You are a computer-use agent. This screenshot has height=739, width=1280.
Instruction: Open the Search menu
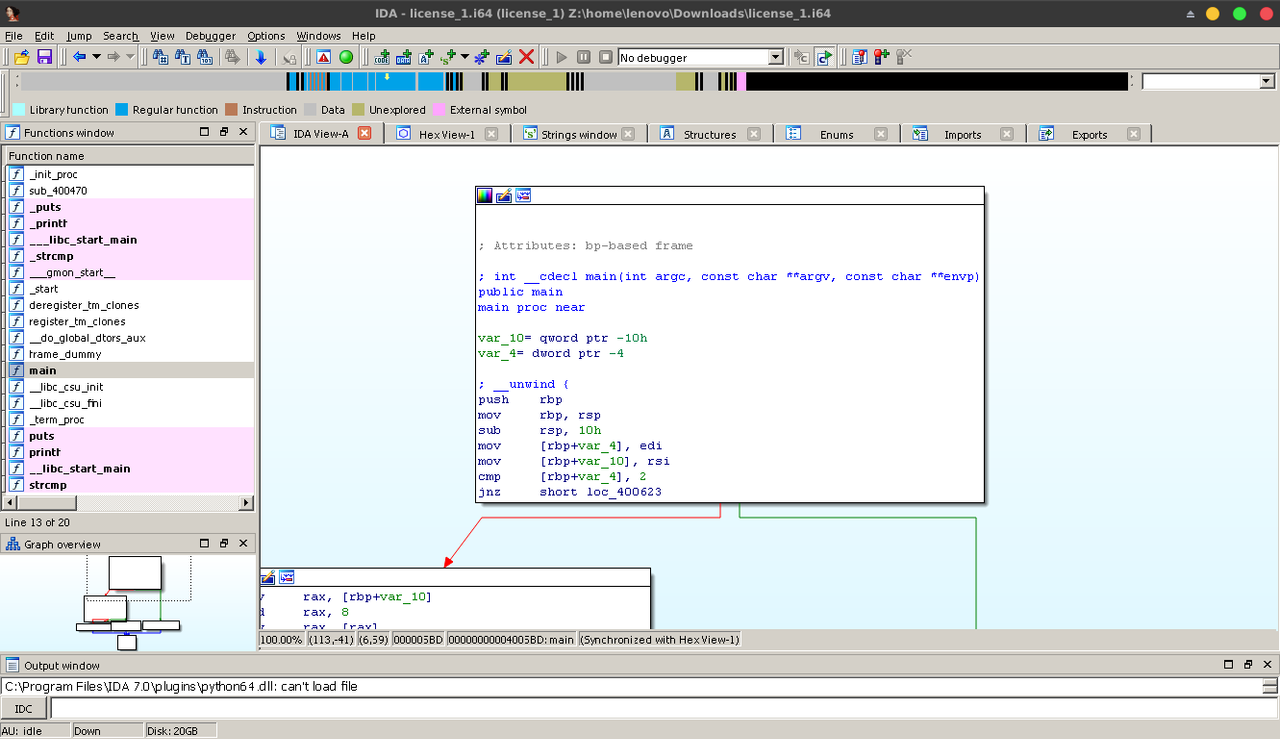[x=121, y=36]
